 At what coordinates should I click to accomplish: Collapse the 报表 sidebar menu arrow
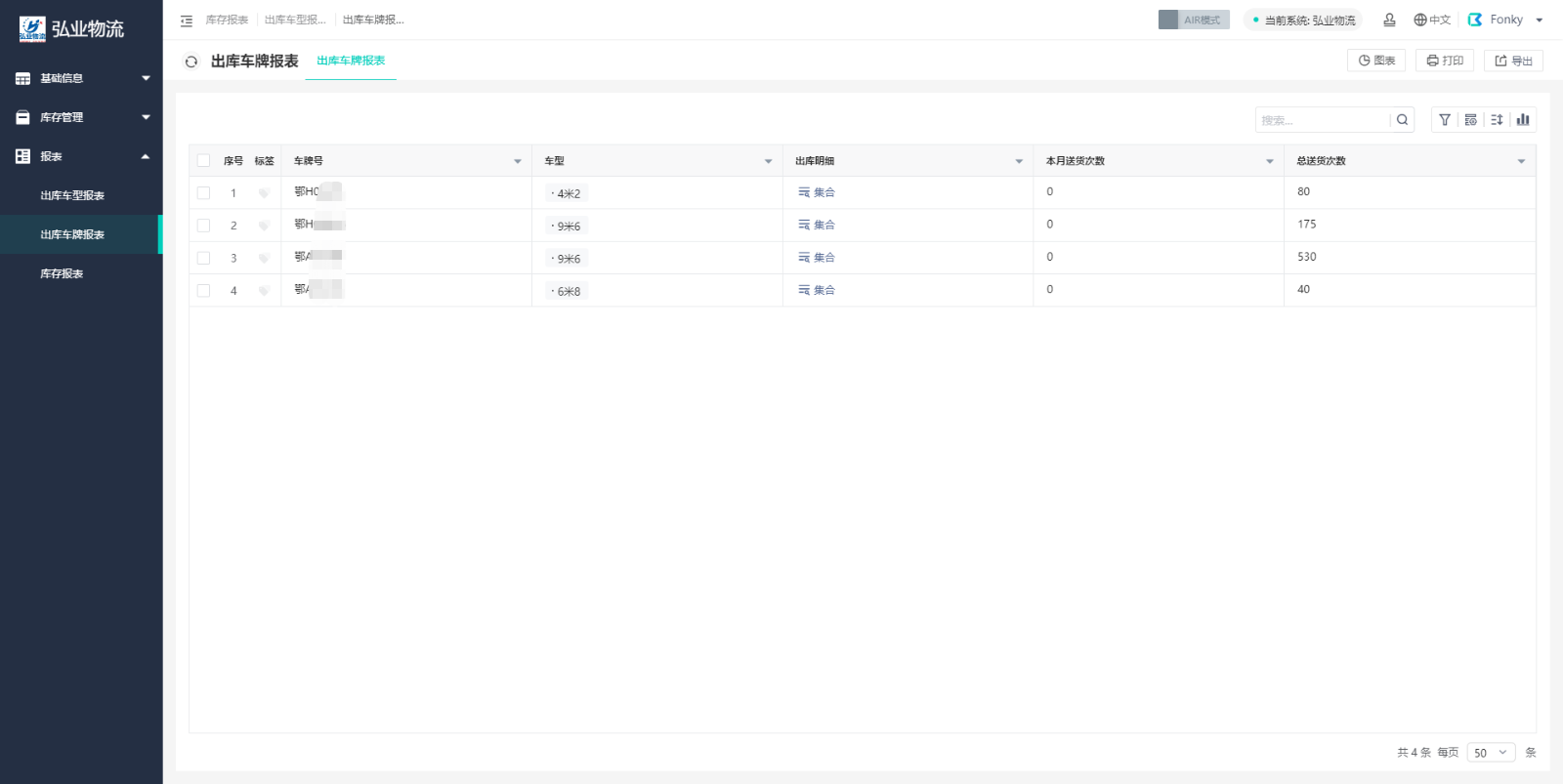[x=146, y=156]
